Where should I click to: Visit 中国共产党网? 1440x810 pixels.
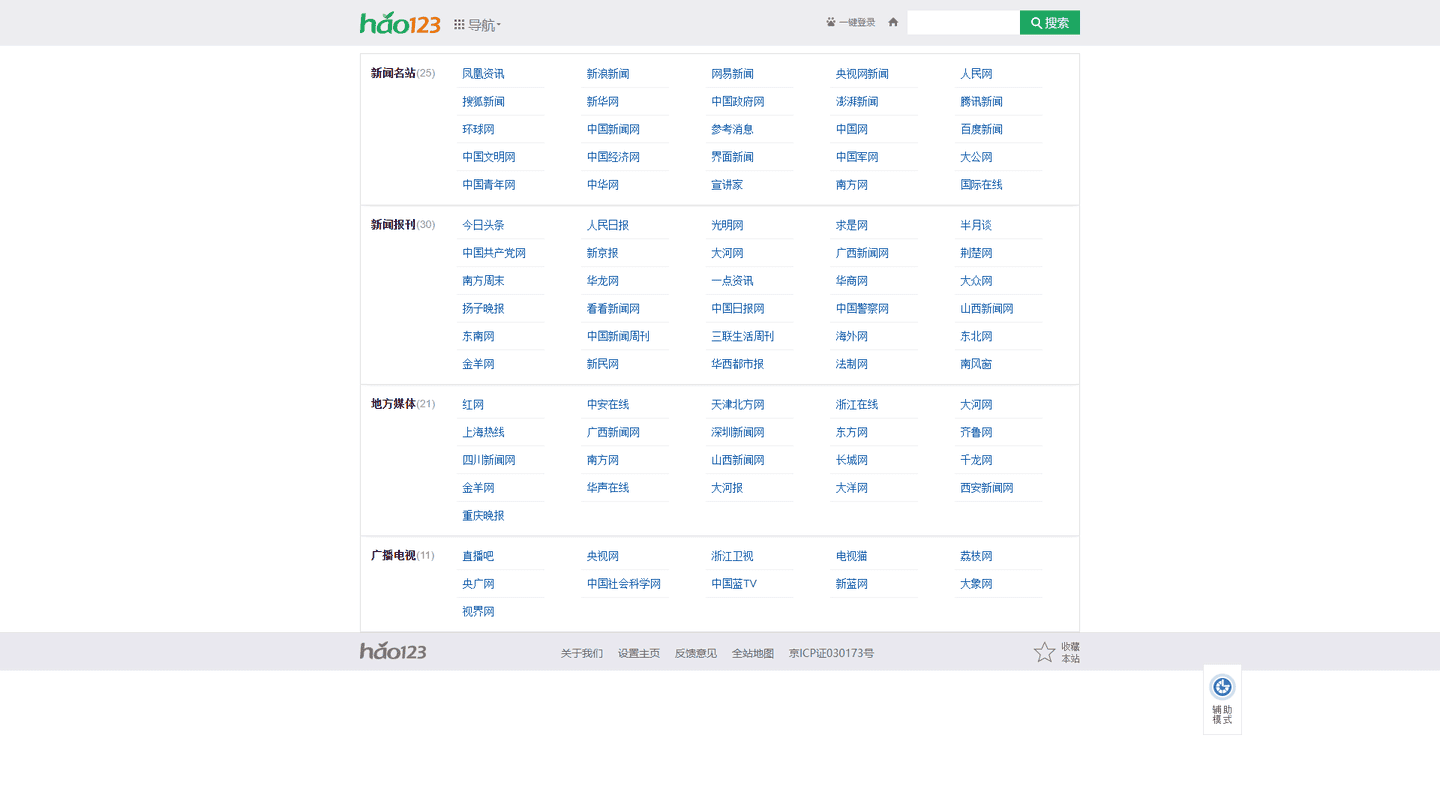tap(494, 253)
